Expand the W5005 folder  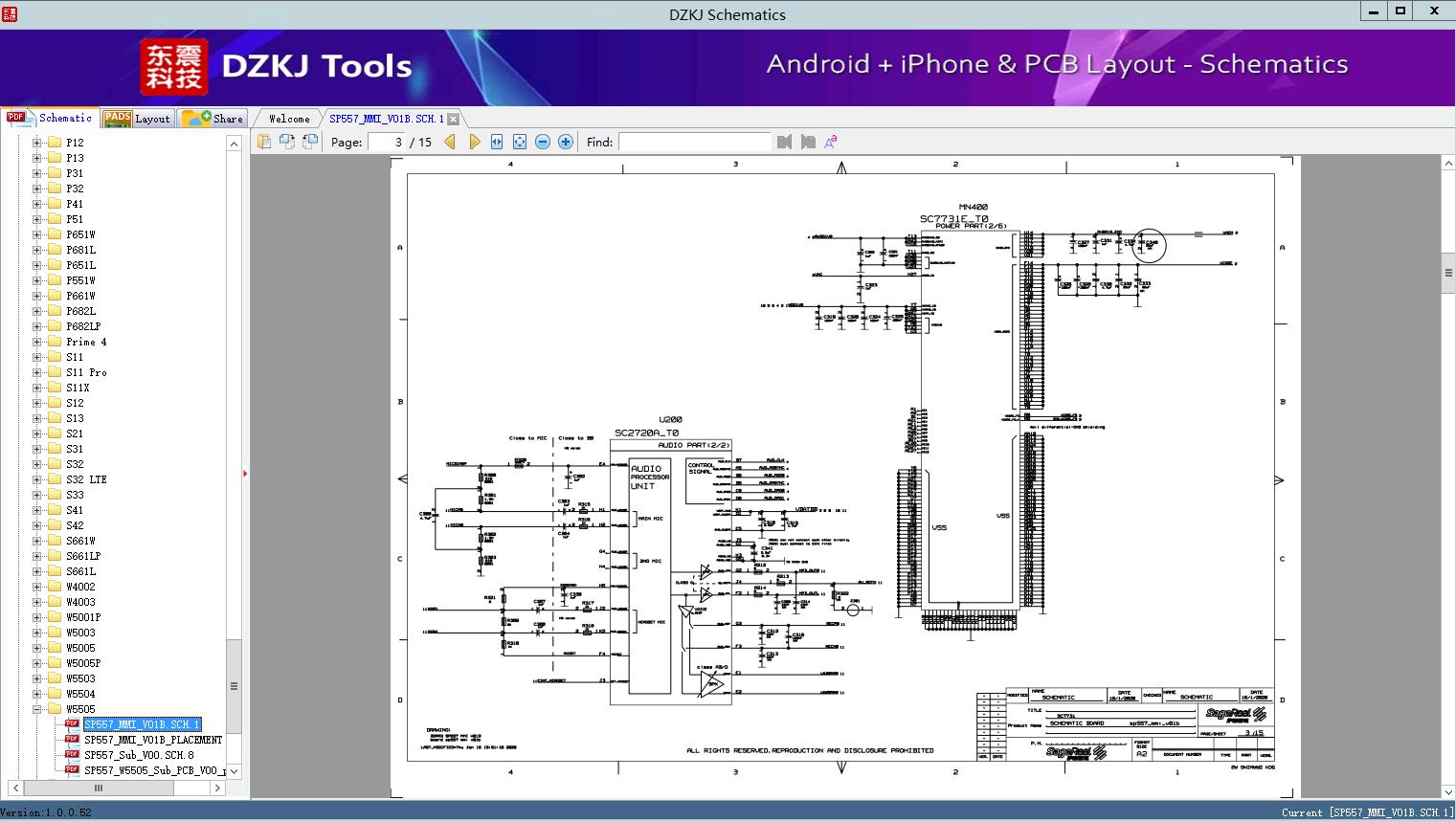[x=36, y=648]
